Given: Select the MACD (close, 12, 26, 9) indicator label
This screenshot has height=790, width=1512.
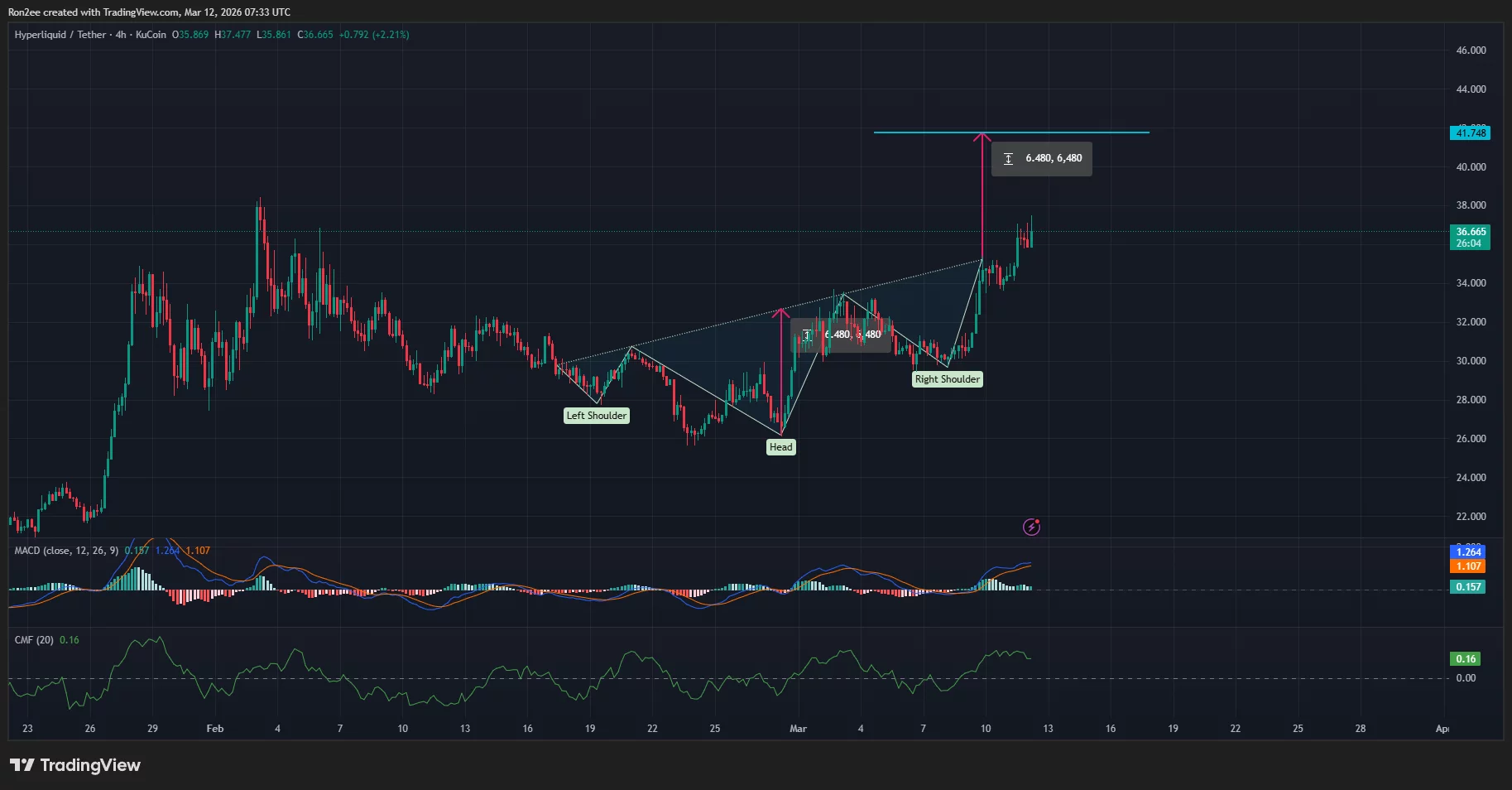Looking at the screenshot, I should pos(66,550).
